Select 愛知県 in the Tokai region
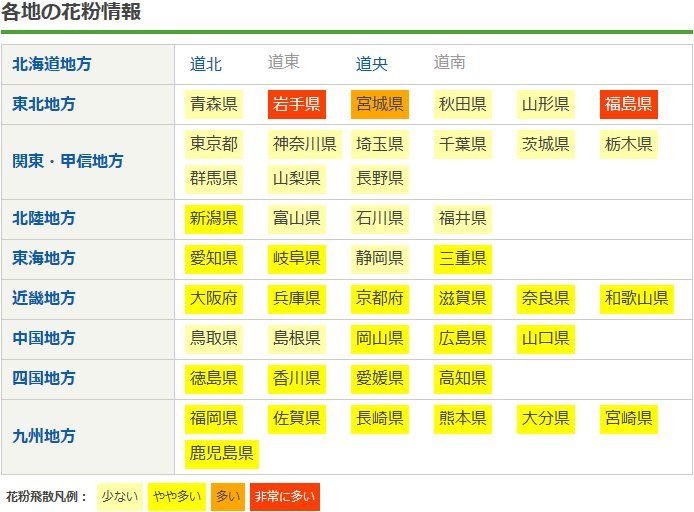 click(214, 258)
